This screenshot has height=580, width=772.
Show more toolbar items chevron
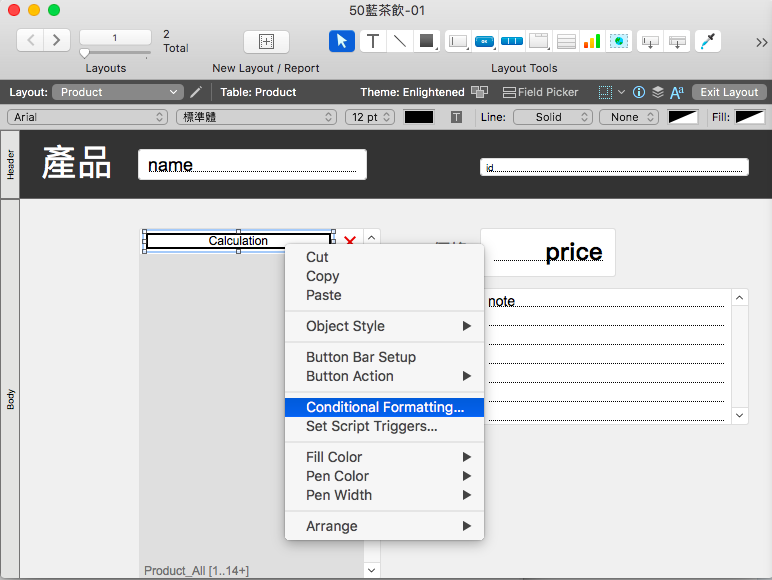coord(761,42)
